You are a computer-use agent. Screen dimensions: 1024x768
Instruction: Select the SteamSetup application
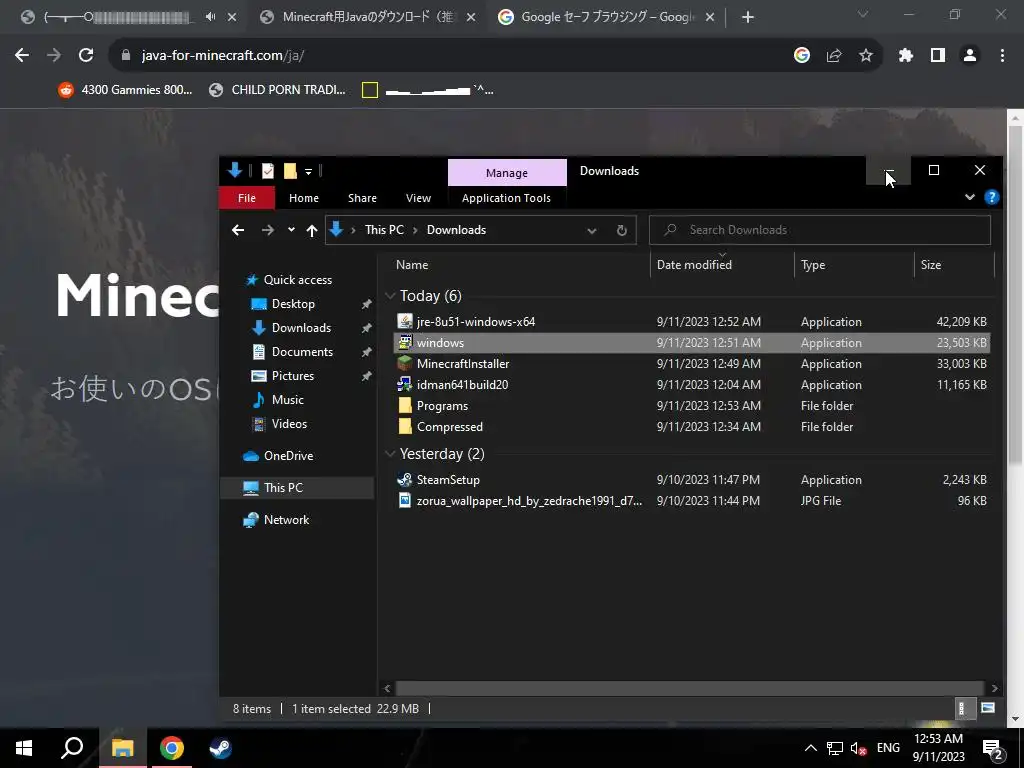tap(692, 479)
